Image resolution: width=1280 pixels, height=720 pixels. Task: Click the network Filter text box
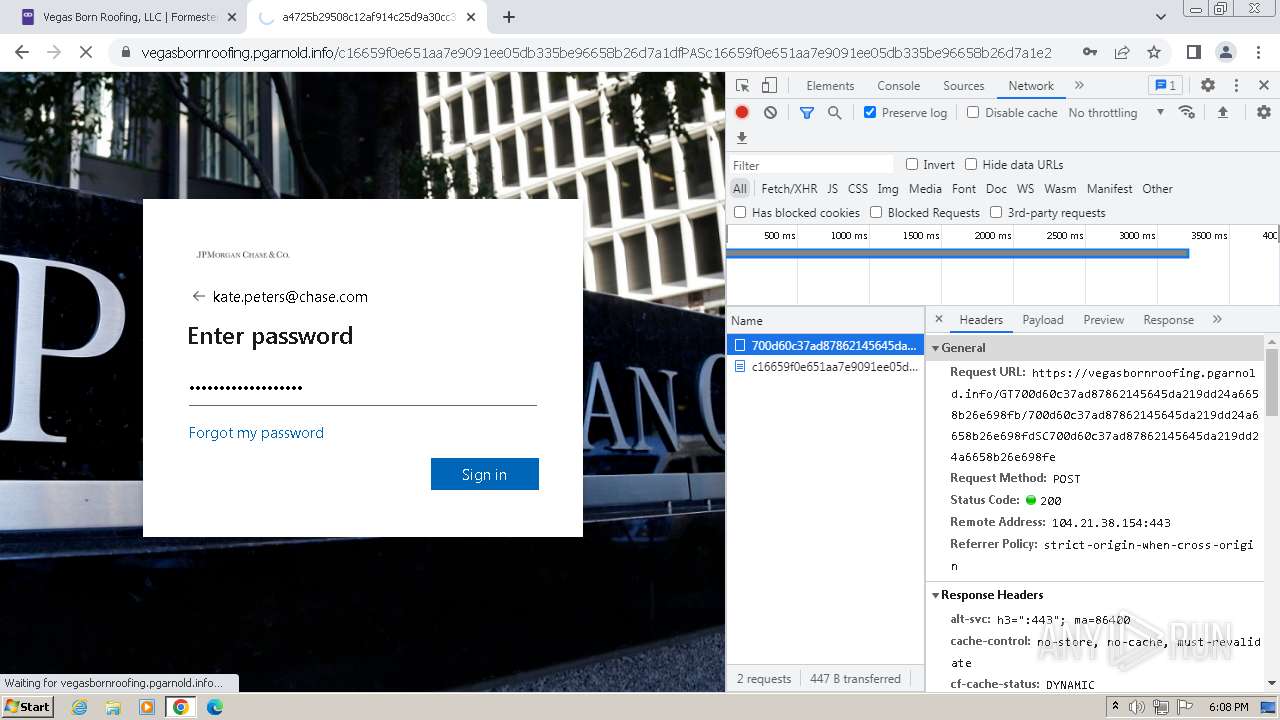click(x=812, y=165)
